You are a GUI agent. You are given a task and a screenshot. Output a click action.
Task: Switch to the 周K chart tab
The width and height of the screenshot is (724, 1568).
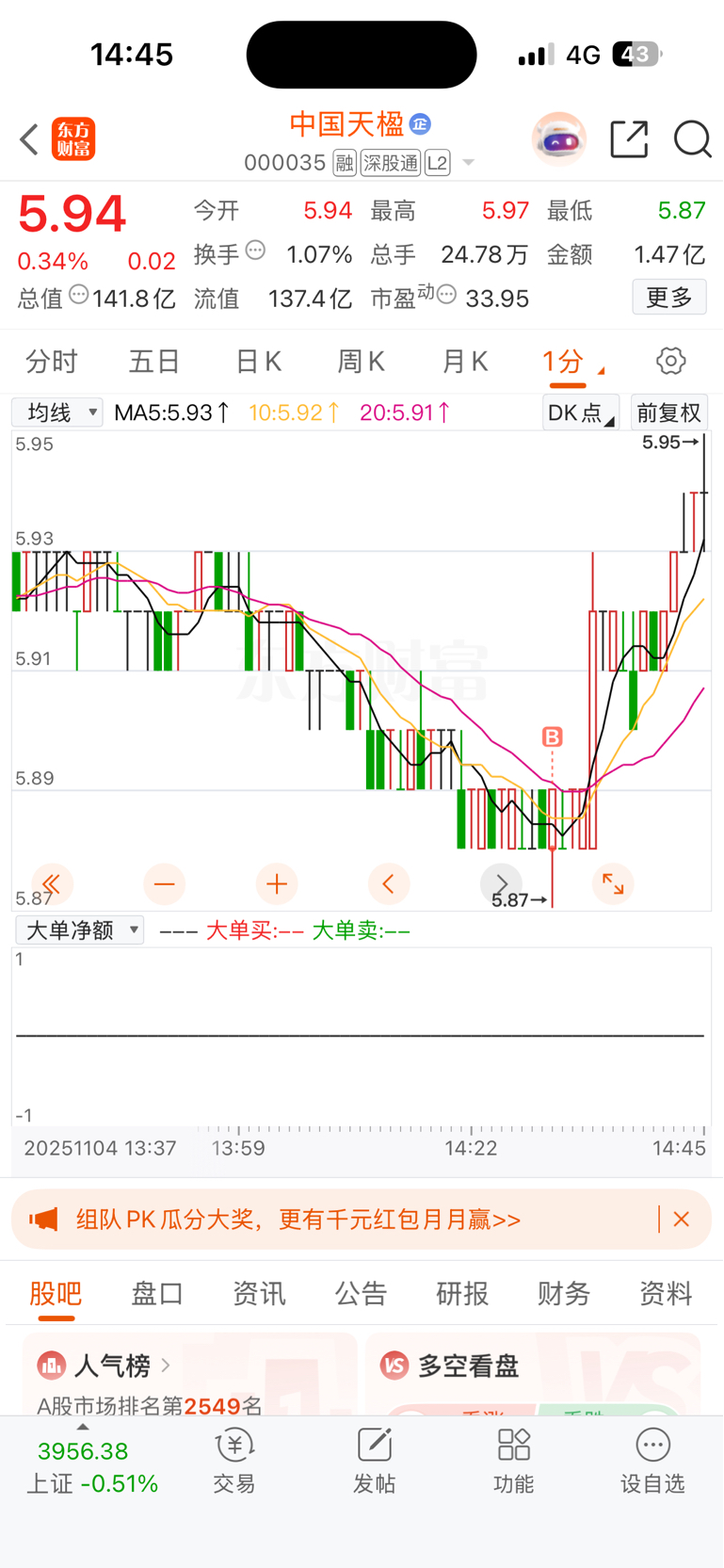361,361
